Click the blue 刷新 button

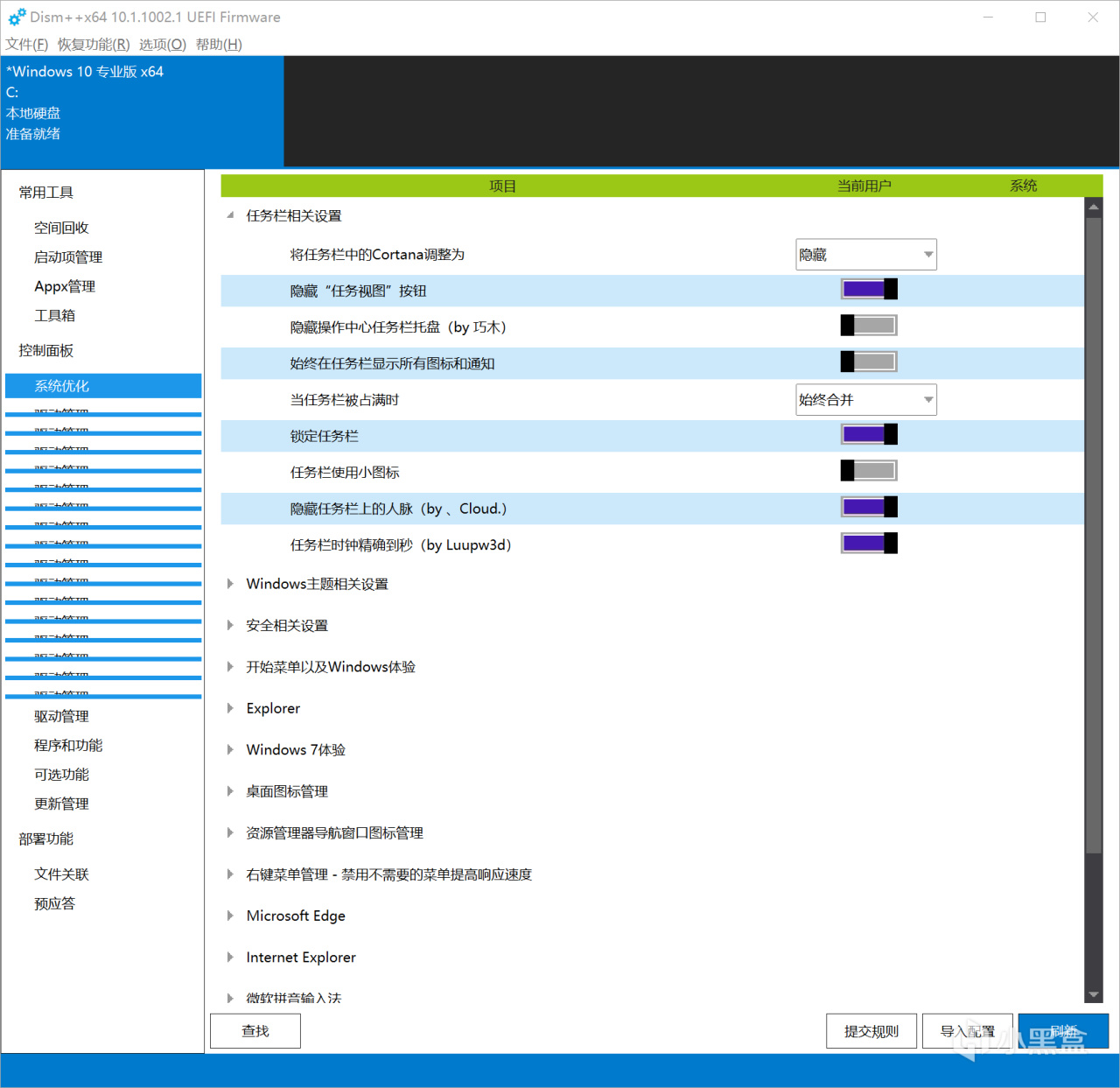click(1064, 1031)
